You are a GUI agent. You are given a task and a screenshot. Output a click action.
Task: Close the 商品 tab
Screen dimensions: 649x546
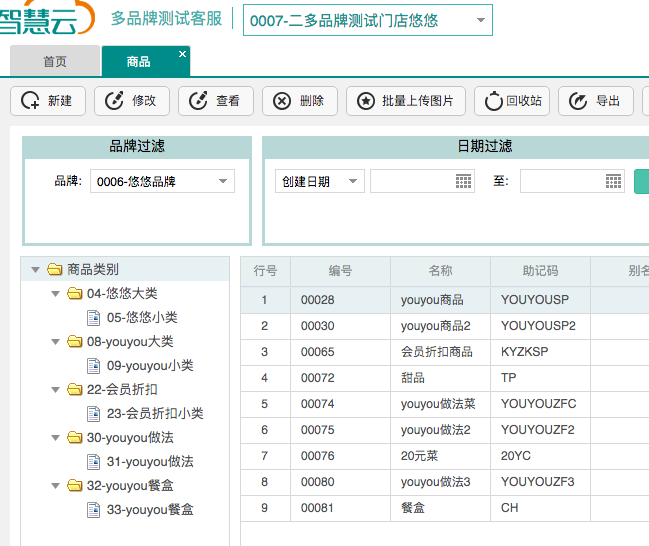(x=182, y=54)
